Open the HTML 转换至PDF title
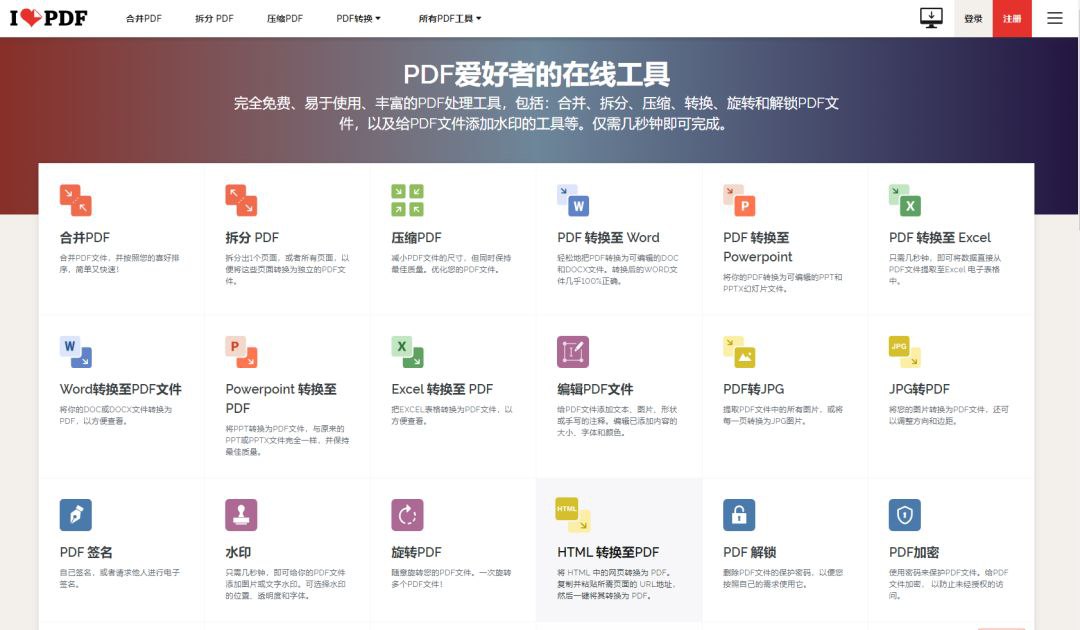The image size is (1080, 630). click(608, 552)
